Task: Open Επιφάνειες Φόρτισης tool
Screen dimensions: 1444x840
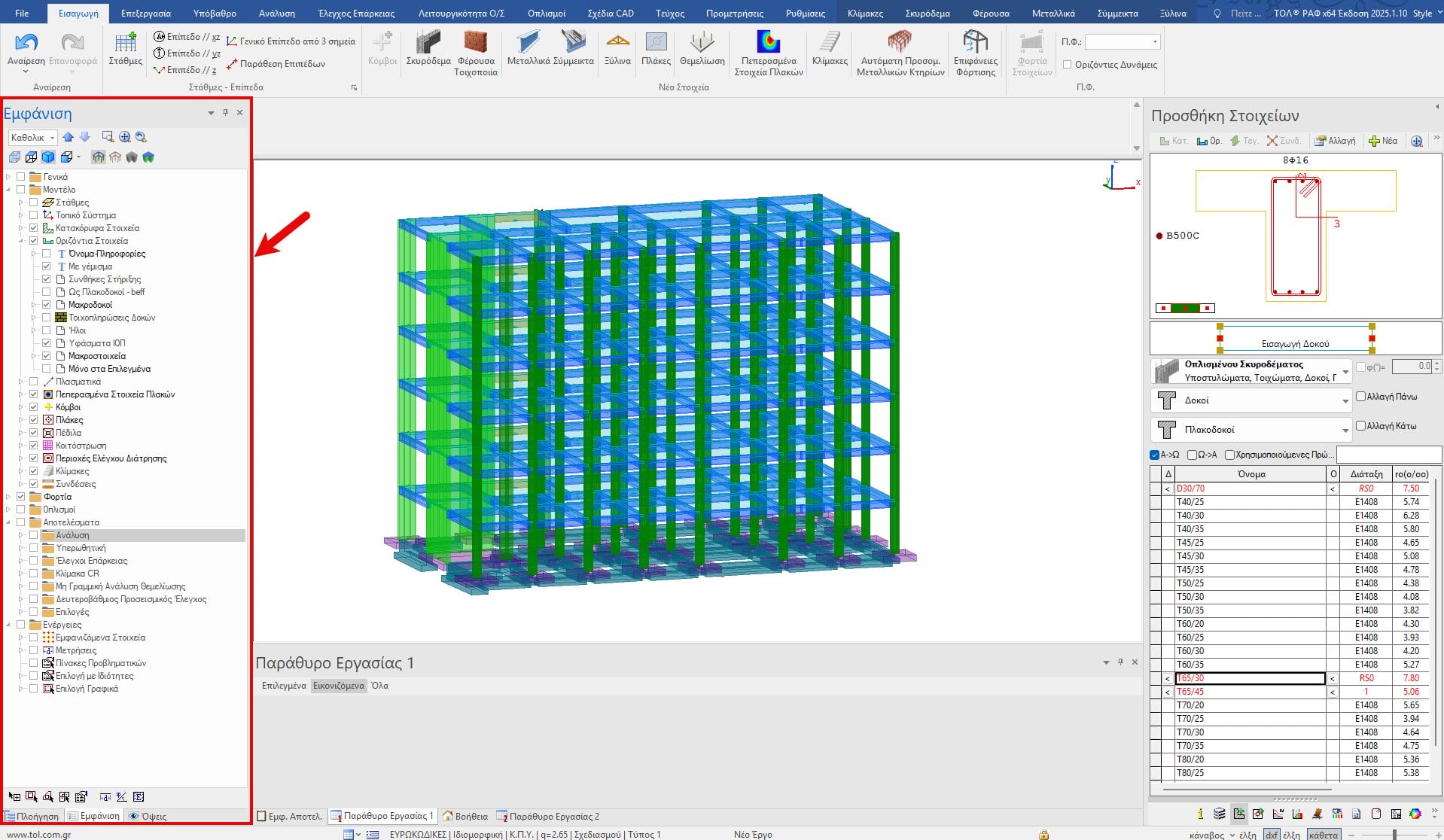Action: click(x=975, y=43)
